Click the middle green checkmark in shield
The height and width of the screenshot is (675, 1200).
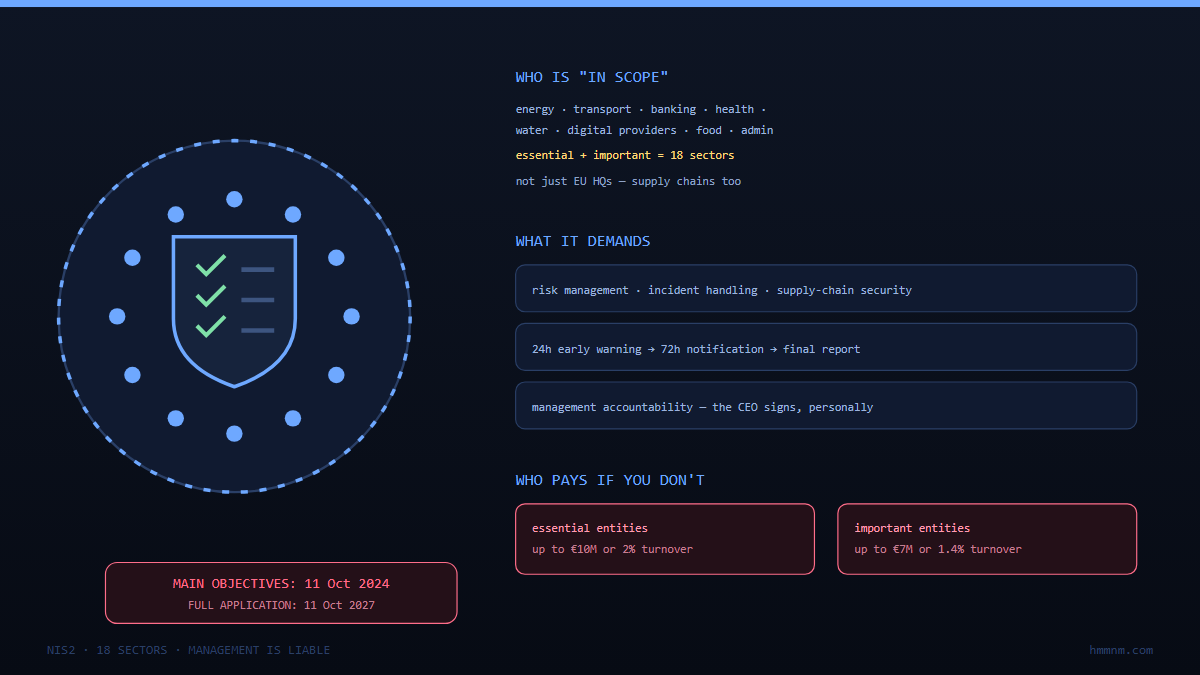[211, 296]
